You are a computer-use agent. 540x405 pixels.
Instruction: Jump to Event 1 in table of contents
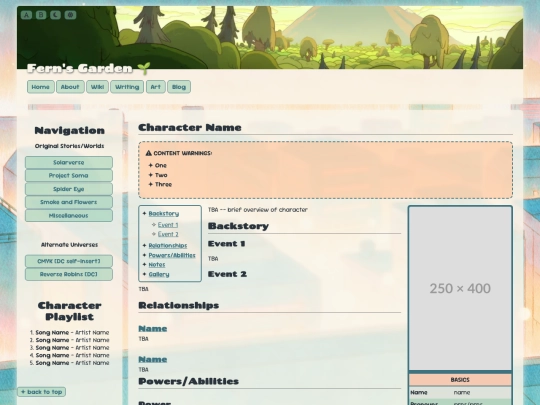click(168, 225)
